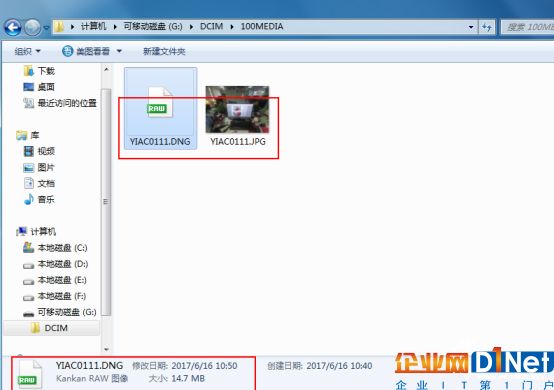
Task: Click 新建文件夹 button
Action: pyautogui.click(x=164, y=52)
